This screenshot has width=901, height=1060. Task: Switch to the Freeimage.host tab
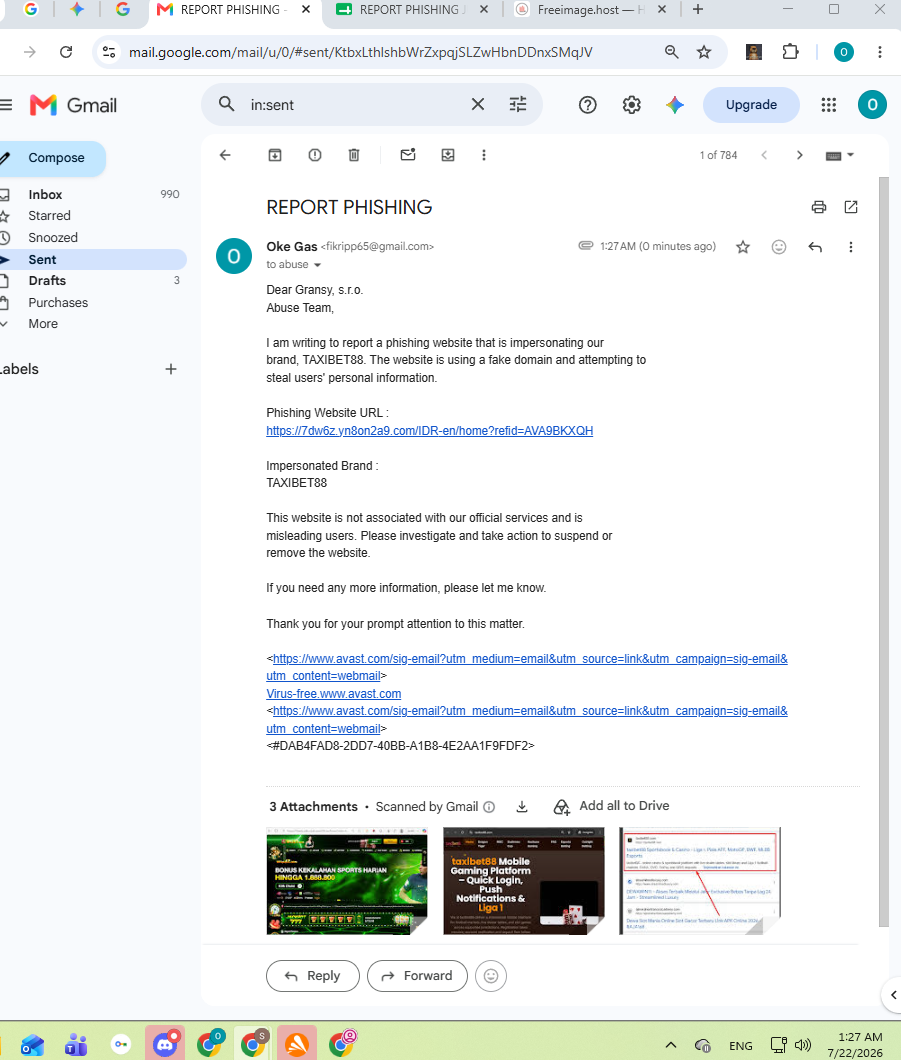coord(591,10)
